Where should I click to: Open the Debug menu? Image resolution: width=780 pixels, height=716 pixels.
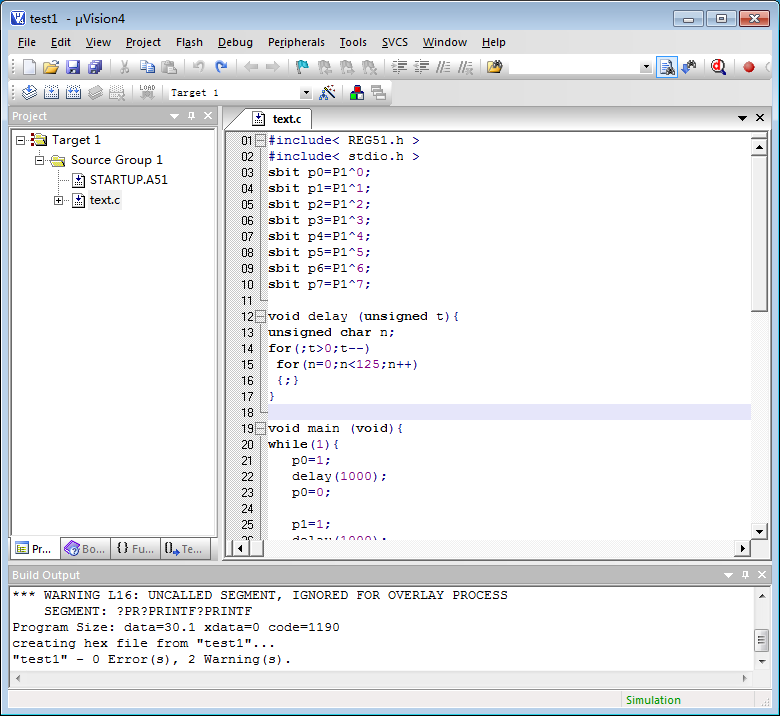[235, 42]
